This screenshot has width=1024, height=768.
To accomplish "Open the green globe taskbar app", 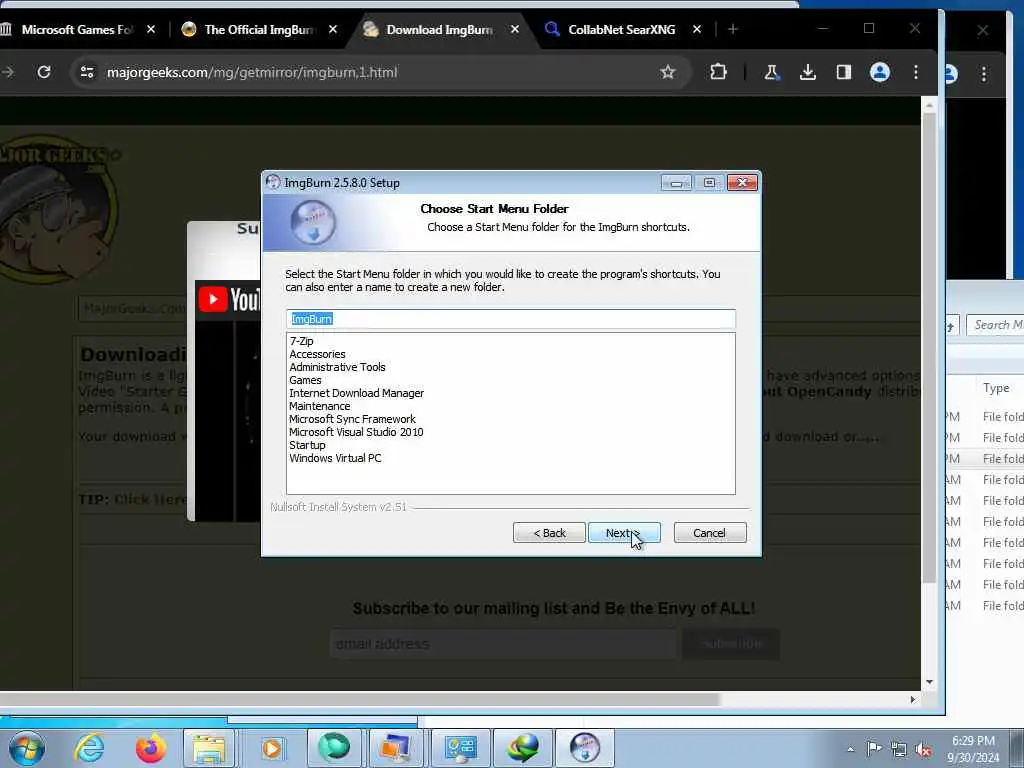I will coord(334,748).
